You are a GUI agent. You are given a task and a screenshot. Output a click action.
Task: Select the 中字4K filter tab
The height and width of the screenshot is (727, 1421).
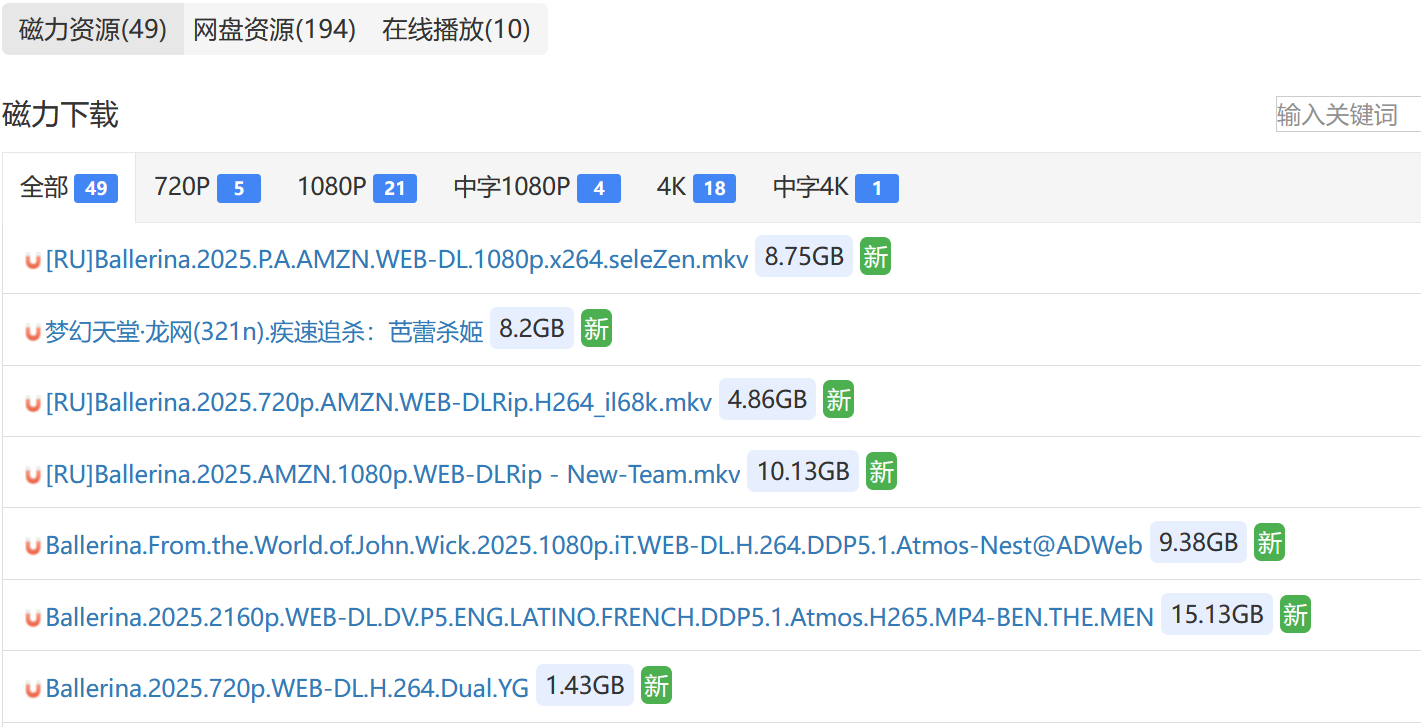click(835, 187)
